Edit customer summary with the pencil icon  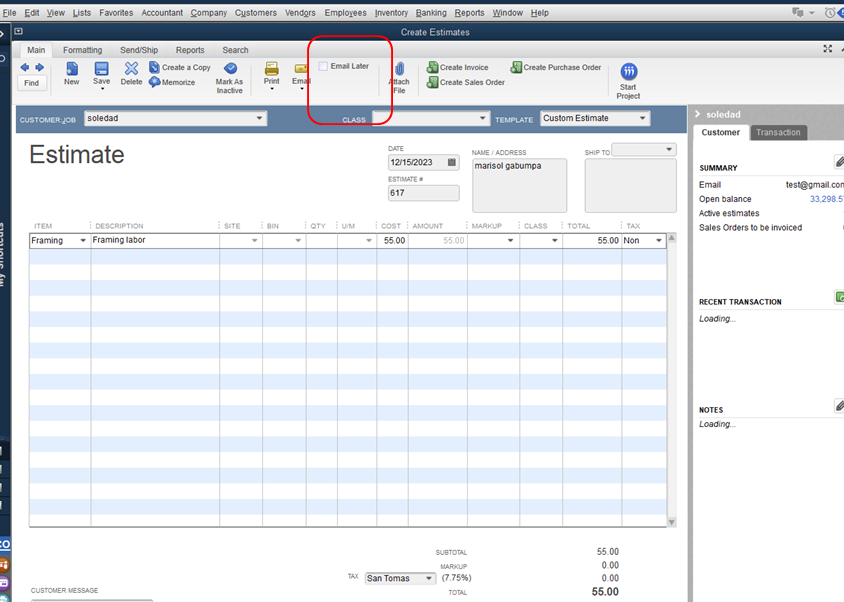click(x=840, y=162)
